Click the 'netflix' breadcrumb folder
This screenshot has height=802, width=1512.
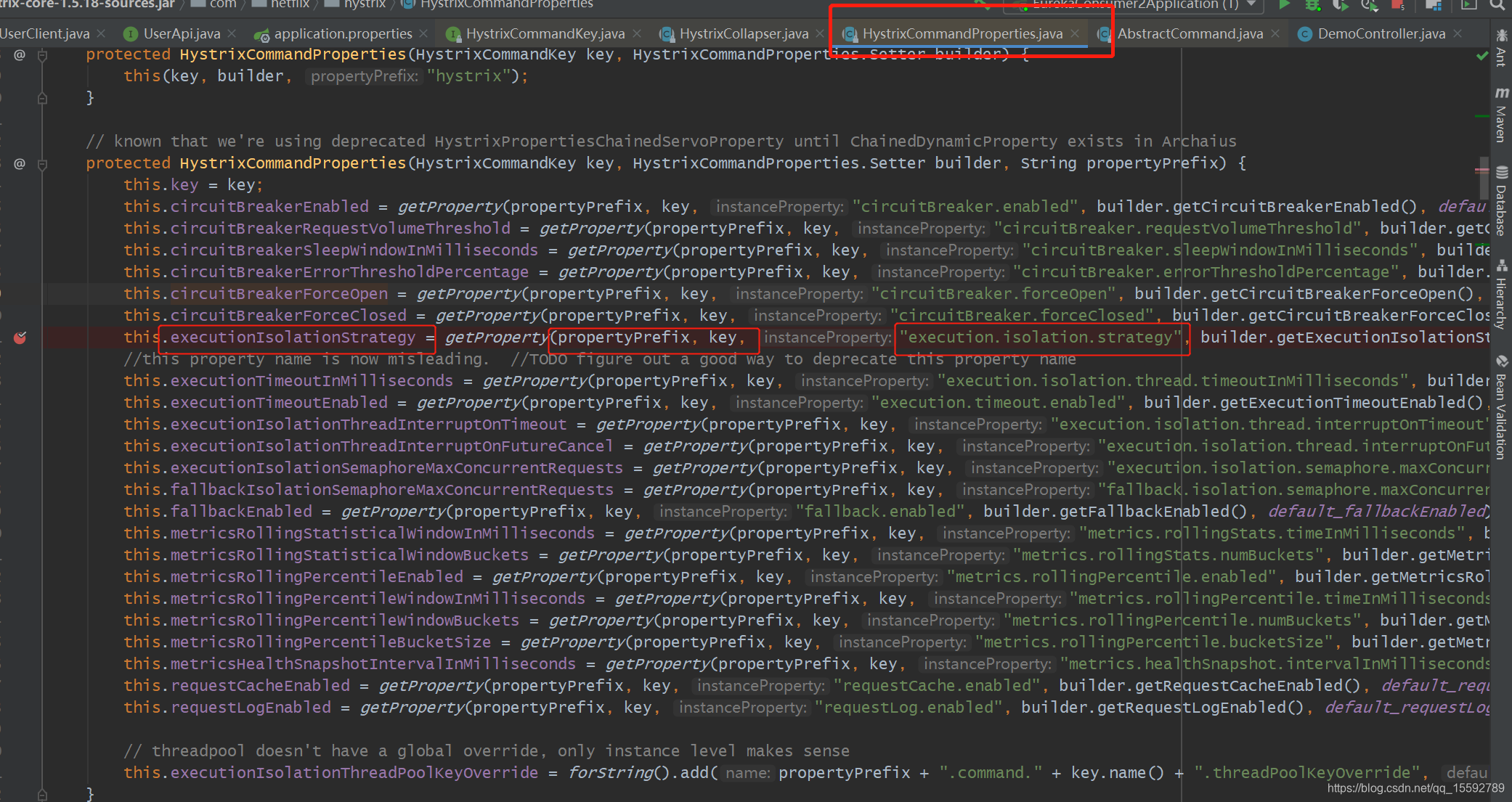281,4
